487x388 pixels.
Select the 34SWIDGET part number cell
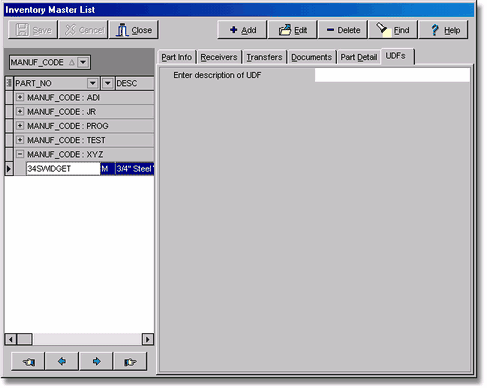[x=63, y=169]
